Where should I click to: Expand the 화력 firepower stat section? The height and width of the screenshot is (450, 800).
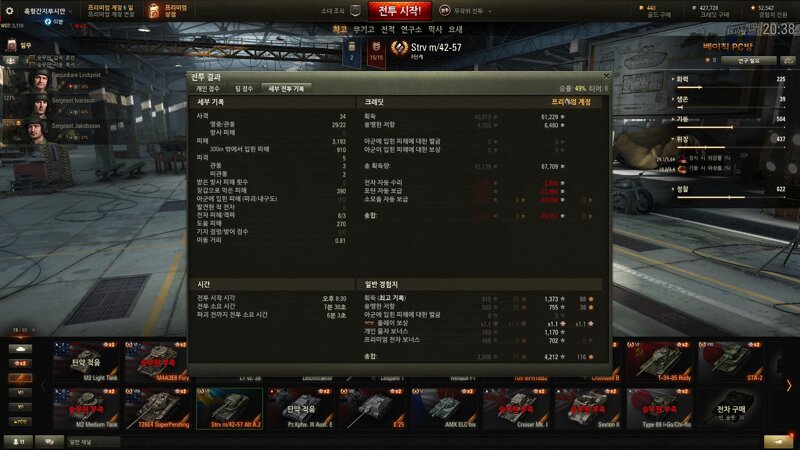coord(682,79)
